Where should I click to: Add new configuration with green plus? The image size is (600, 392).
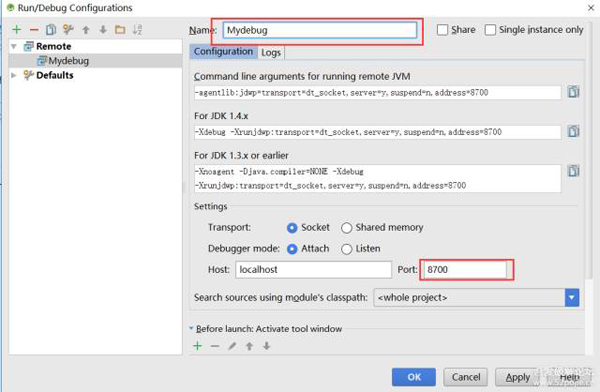click(16, 29)
